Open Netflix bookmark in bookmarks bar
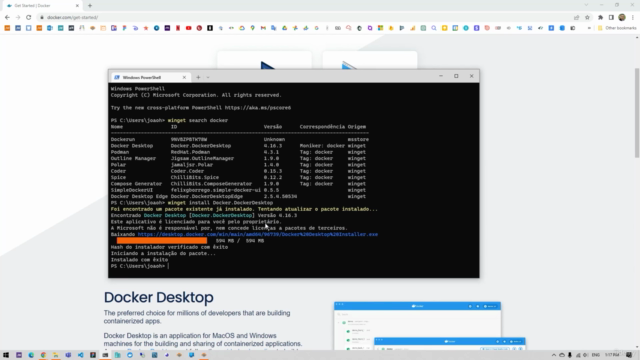This screenshot has height=360, width=640. point(178,28)
